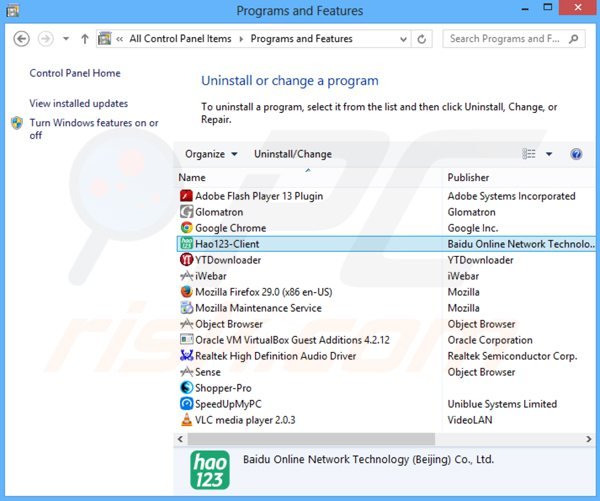The width and height of the screenshot is (600, 501).
Task: Click the SpeedUpMyPC program icon
Action: coord(186,404)
